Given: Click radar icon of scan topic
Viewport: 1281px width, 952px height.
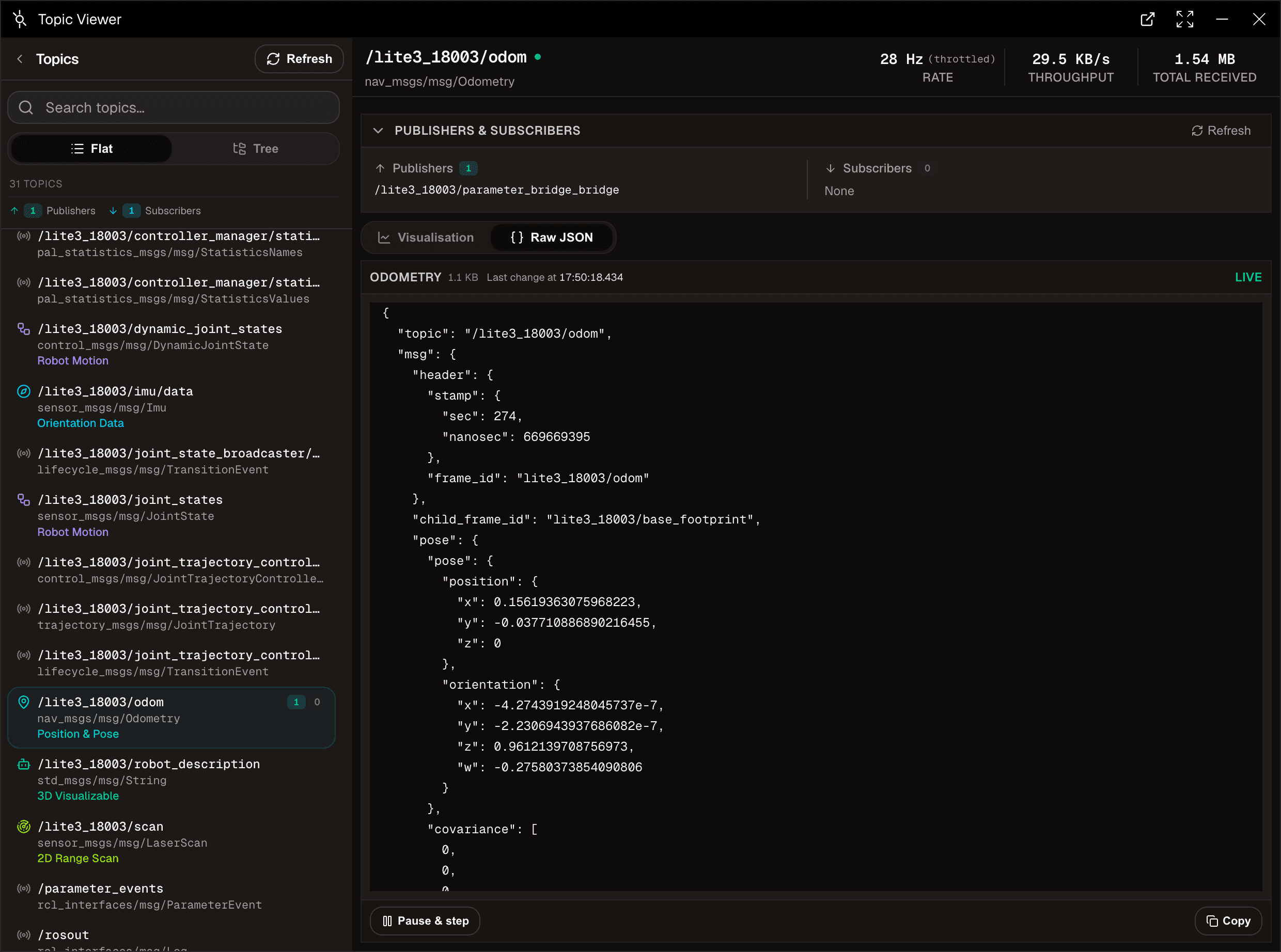Looking at the screenshot, I should 24,827.
